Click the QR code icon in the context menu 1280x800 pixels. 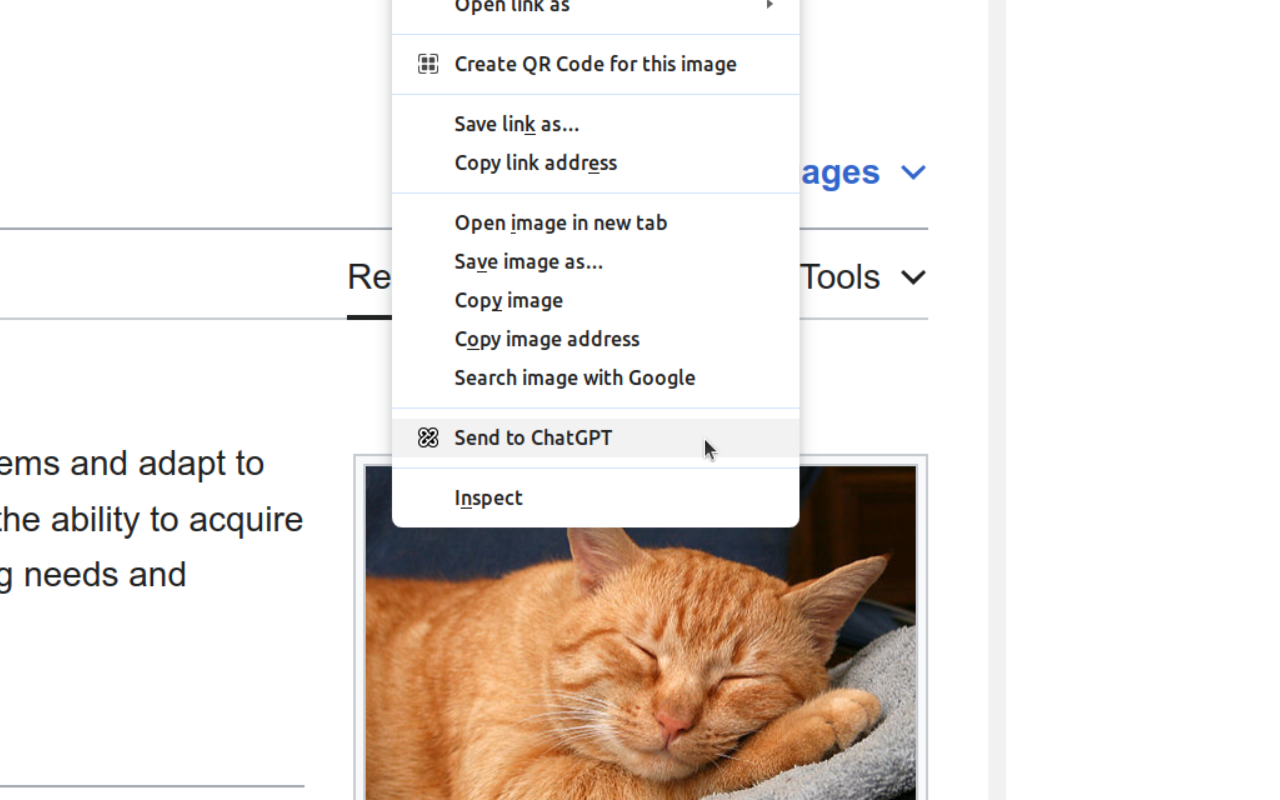pyautogui.click(x=428, y=64)
